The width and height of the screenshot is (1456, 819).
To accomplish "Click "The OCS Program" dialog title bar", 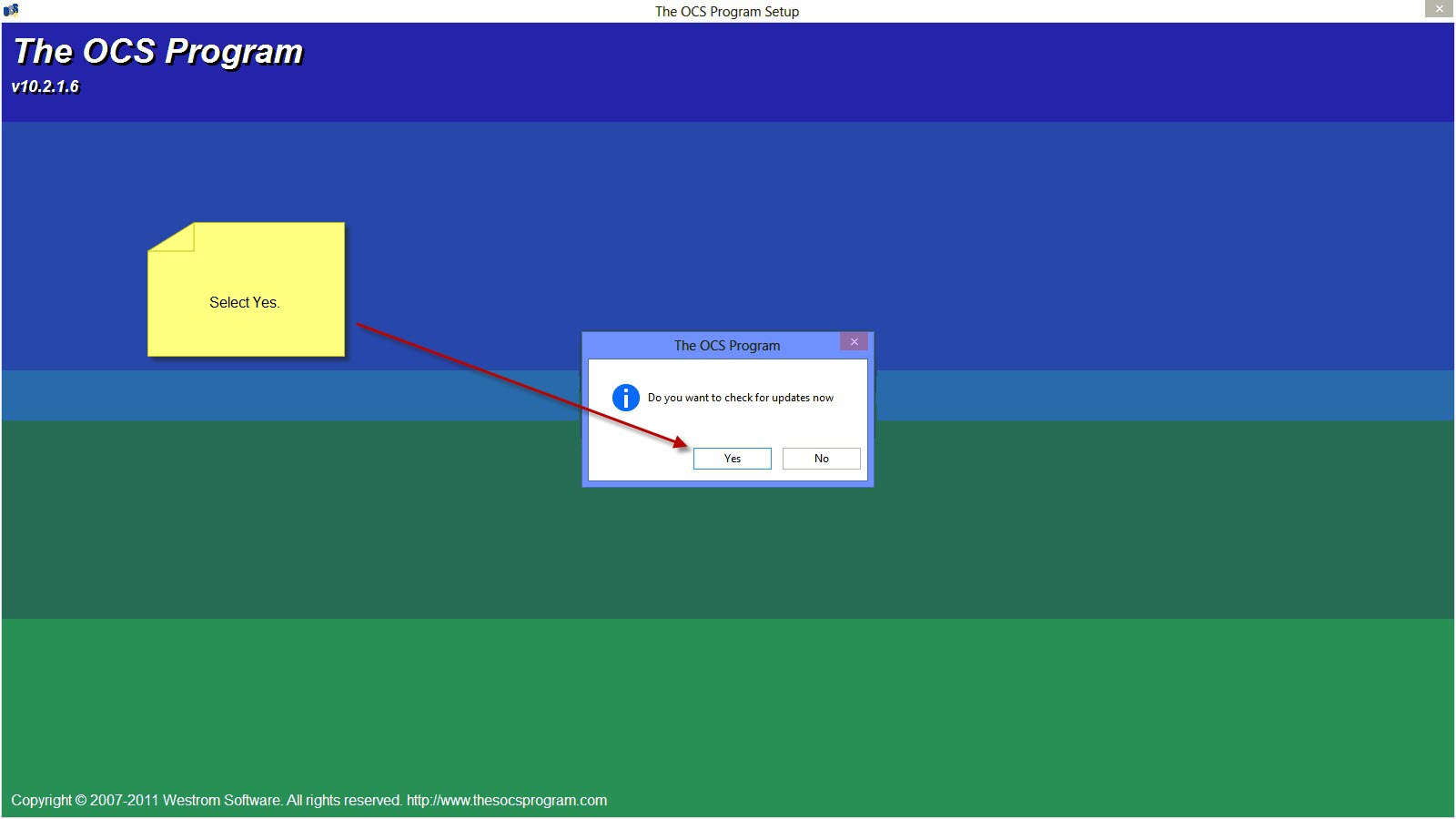I will [727, 346].
